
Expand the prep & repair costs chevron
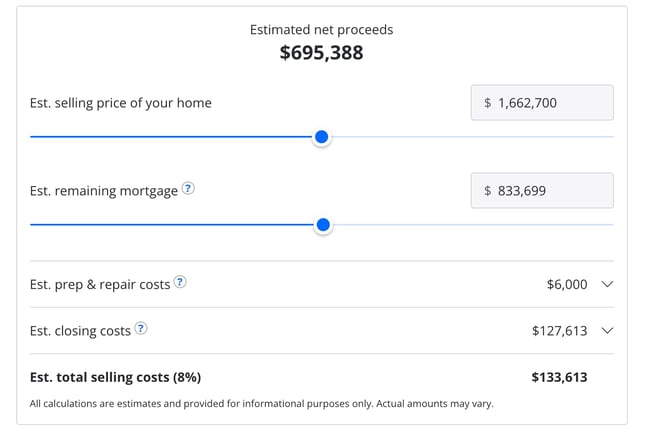pos(607,284)
